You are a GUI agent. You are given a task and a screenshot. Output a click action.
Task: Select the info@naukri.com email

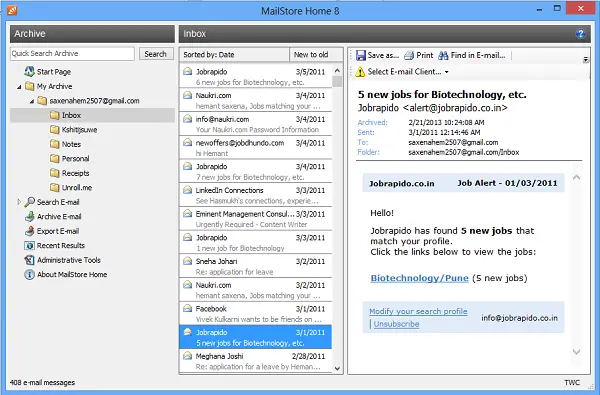256,124
